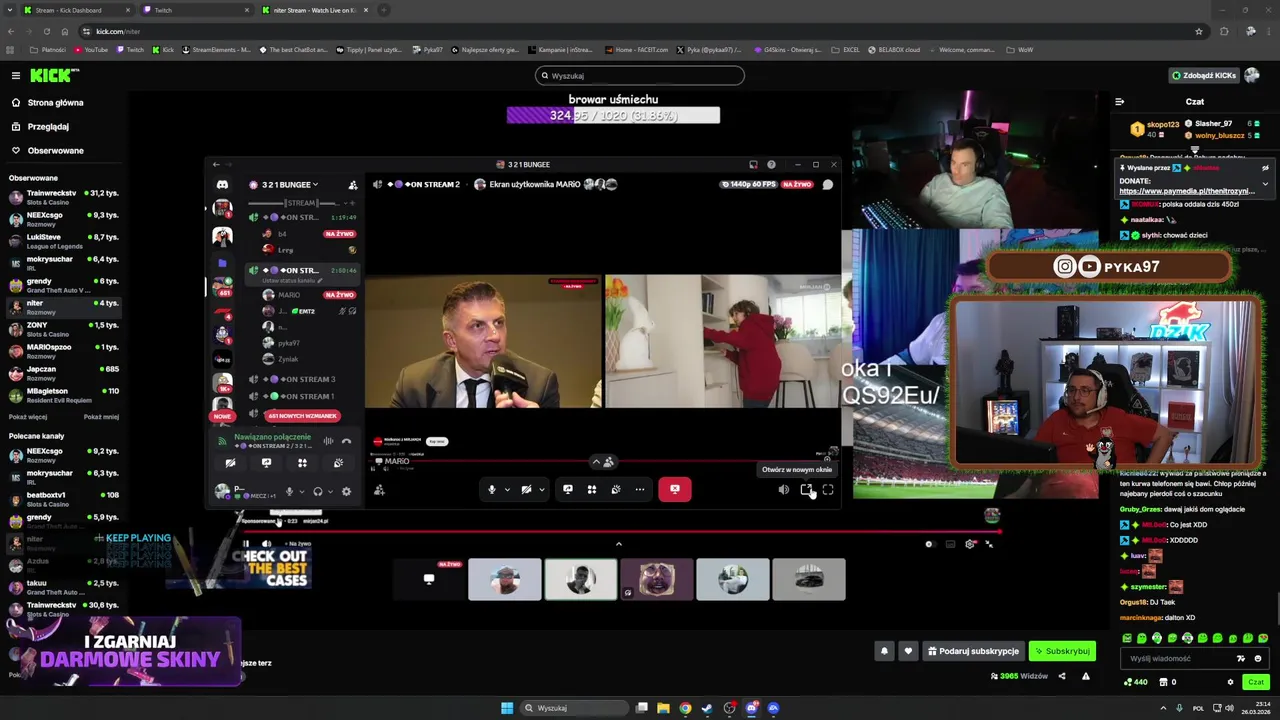Click the Zdobądź KICKs button

(x=1204, y=75)
